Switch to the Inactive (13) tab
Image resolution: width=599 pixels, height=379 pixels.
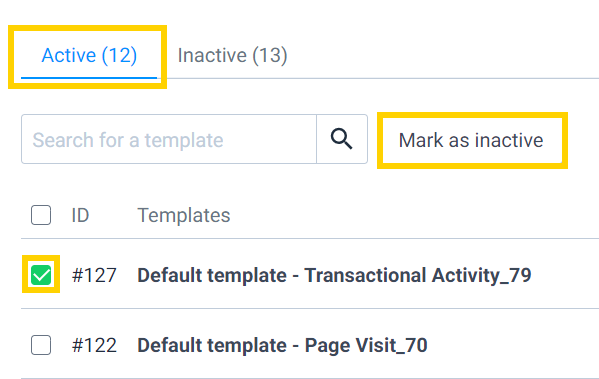point(232,55)
